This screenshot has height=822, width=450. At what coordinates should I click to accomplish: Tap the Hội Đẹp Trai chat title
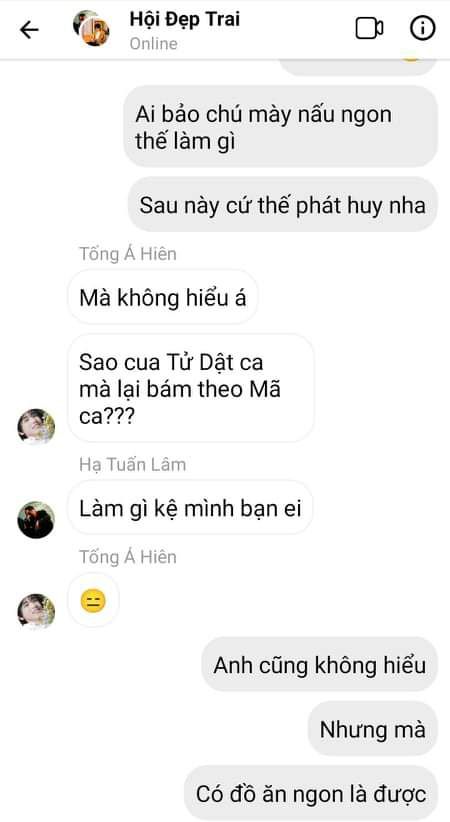185,19
